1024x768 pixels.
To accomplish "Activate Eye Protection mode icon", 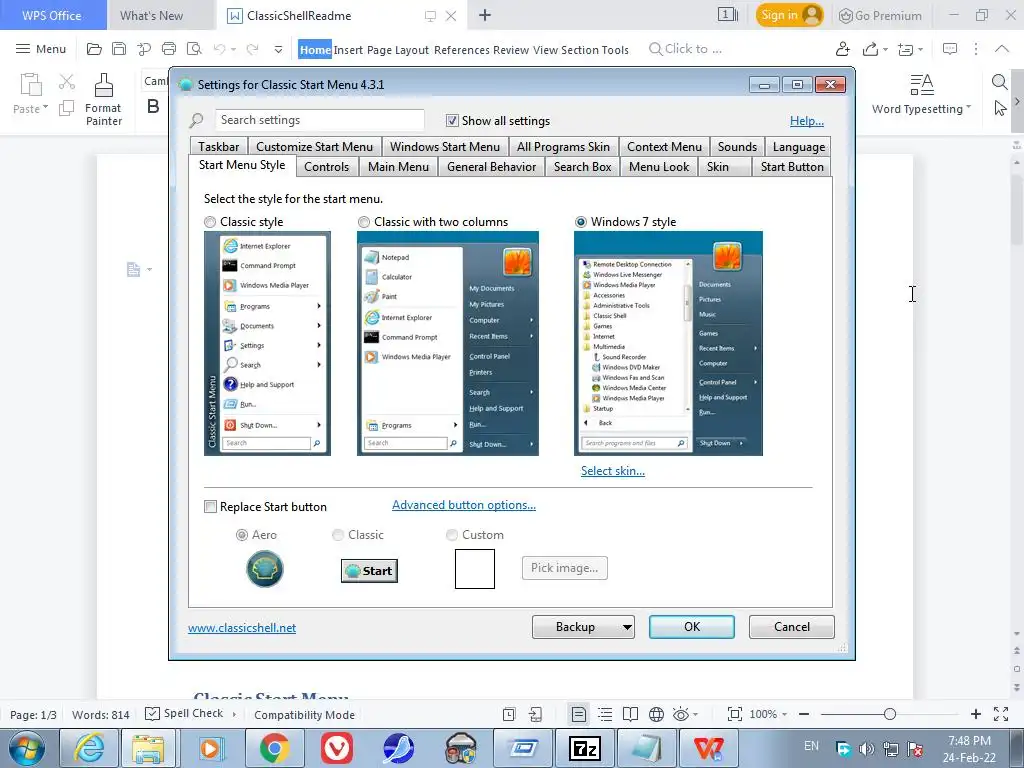I will point(680,714).
